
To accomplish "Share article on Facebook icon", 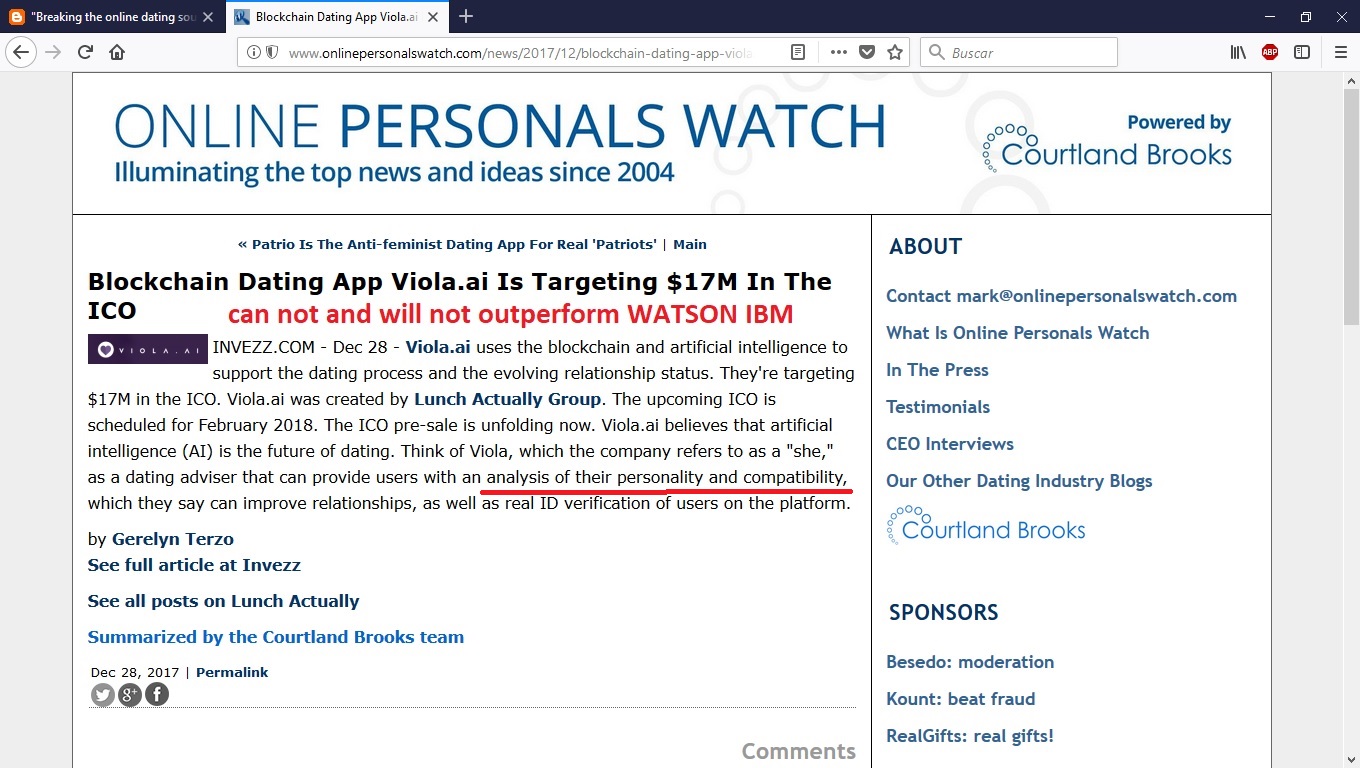I will pyautogui.click(x=157, y=694).
